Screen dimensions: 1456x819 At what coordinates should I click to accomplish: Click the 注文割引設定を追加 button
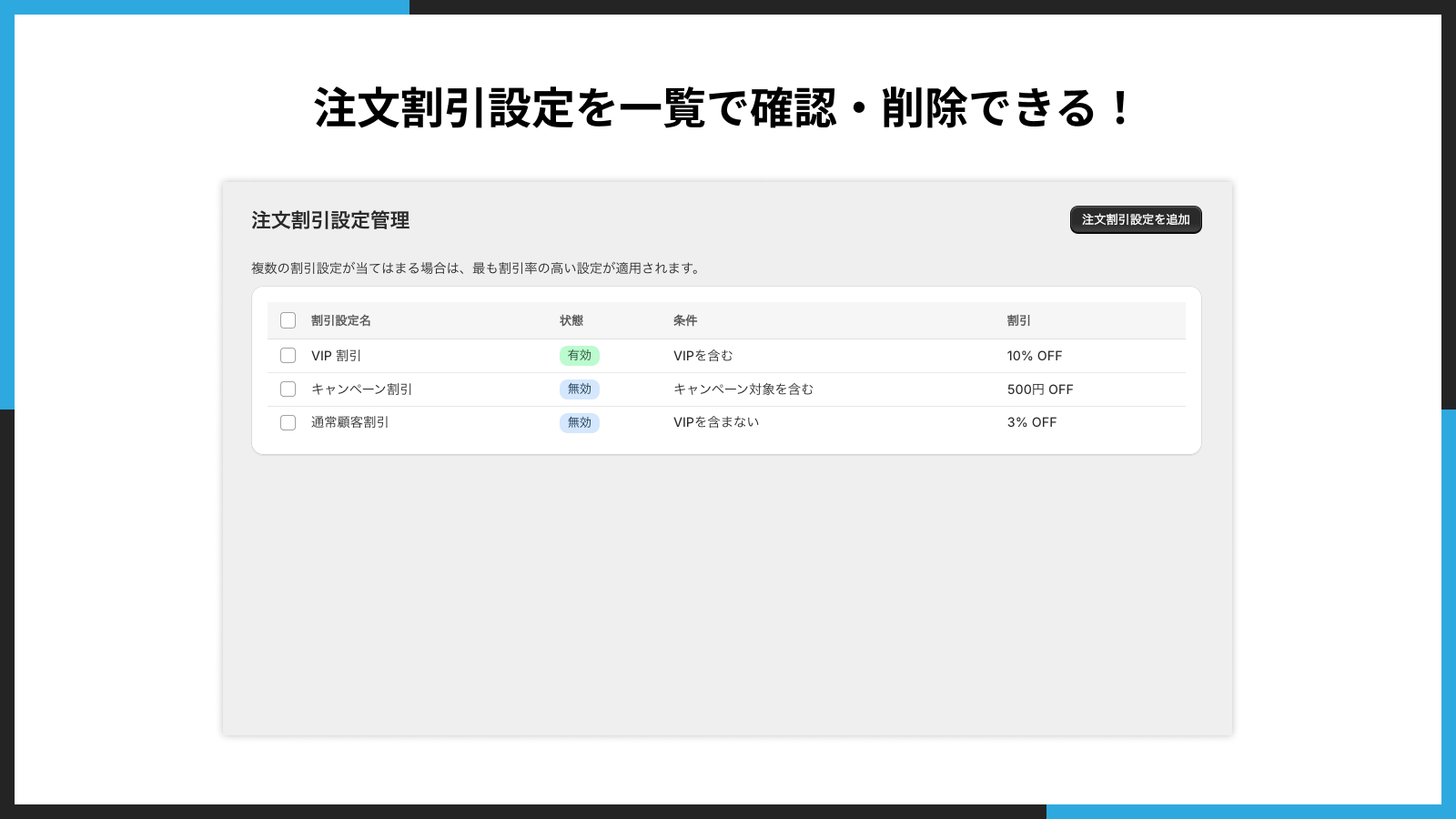click(x=1135, y=219)
